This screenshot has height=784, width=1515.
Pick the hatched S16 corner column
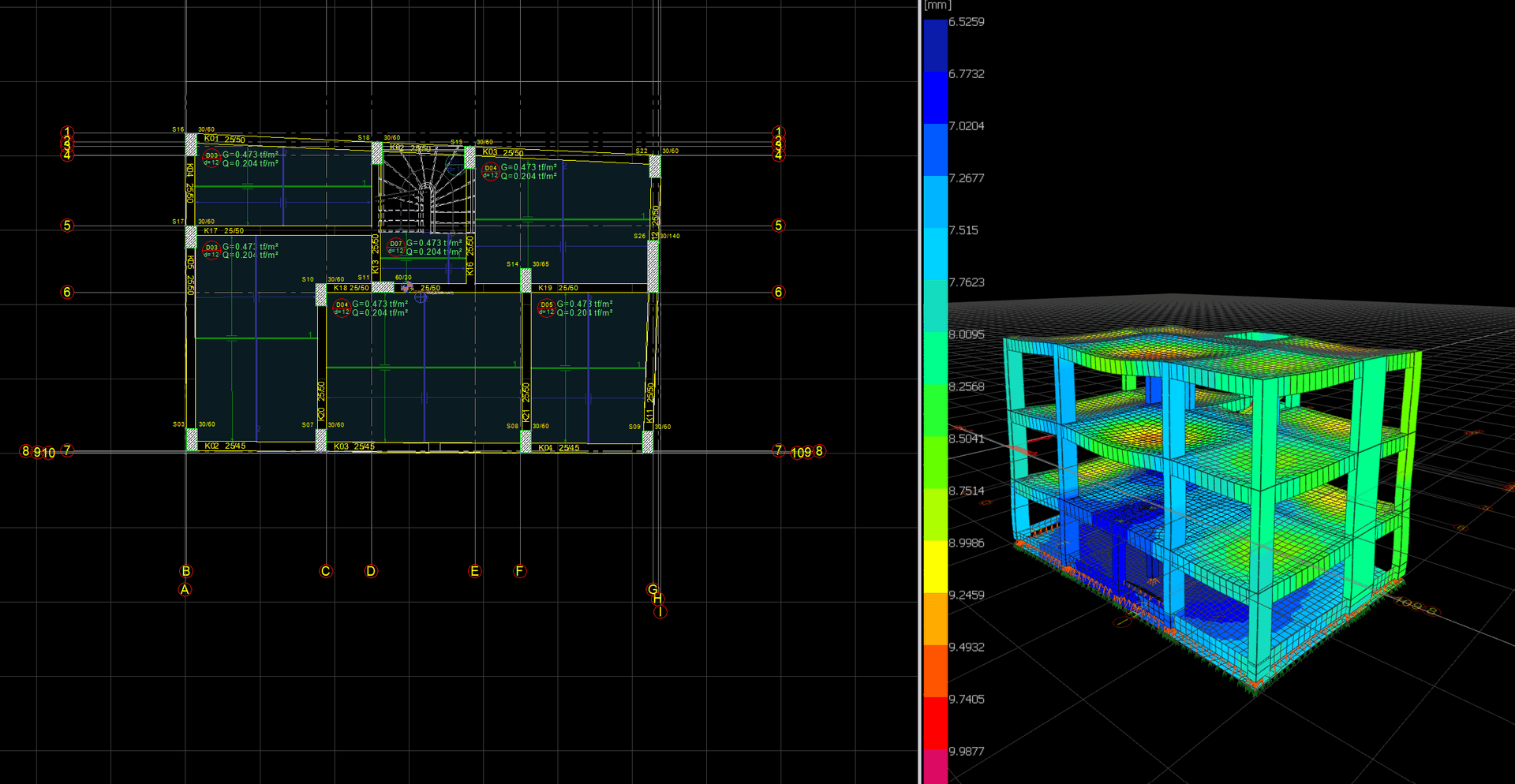tap(191, 144)
